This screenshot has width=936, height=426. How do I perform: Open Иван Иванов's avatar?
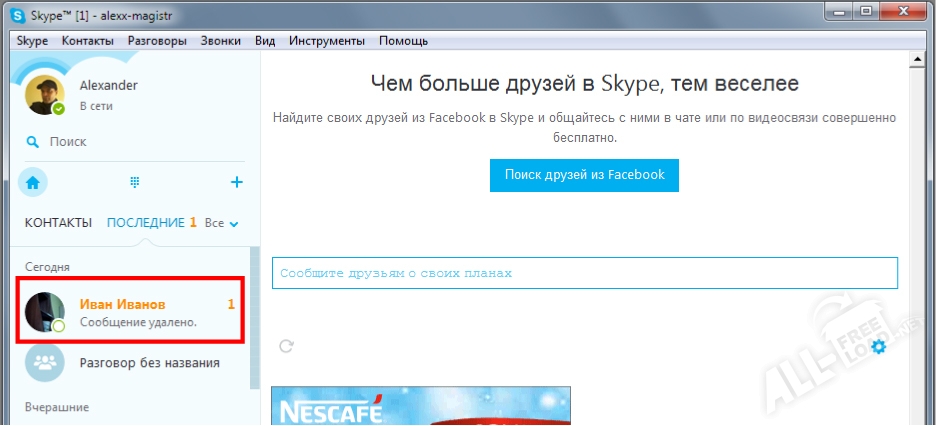(44, 312)
